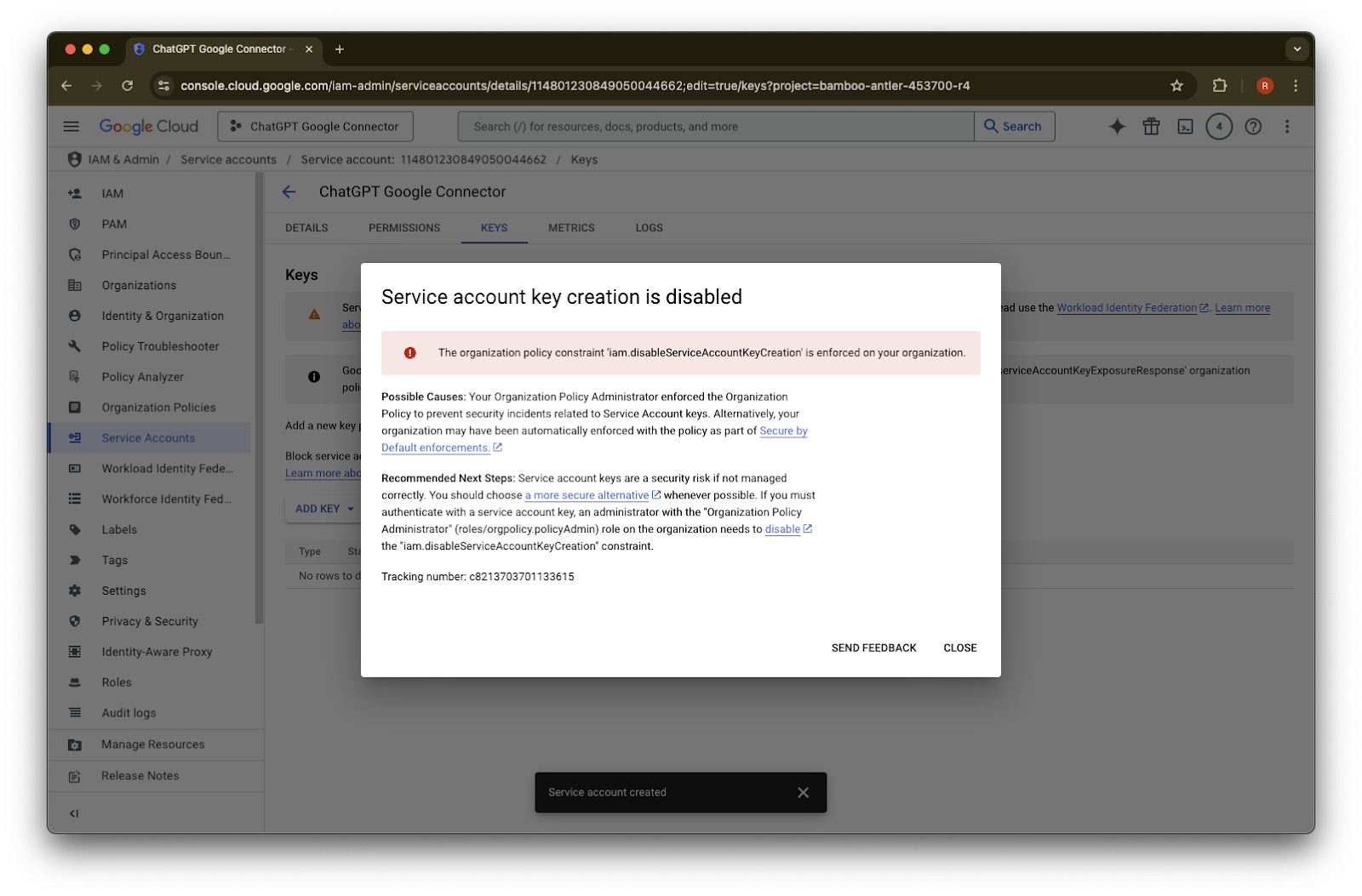Open Chrome's three-dot menu
Screen dimensions: 1362x896
click(1296, 86)
